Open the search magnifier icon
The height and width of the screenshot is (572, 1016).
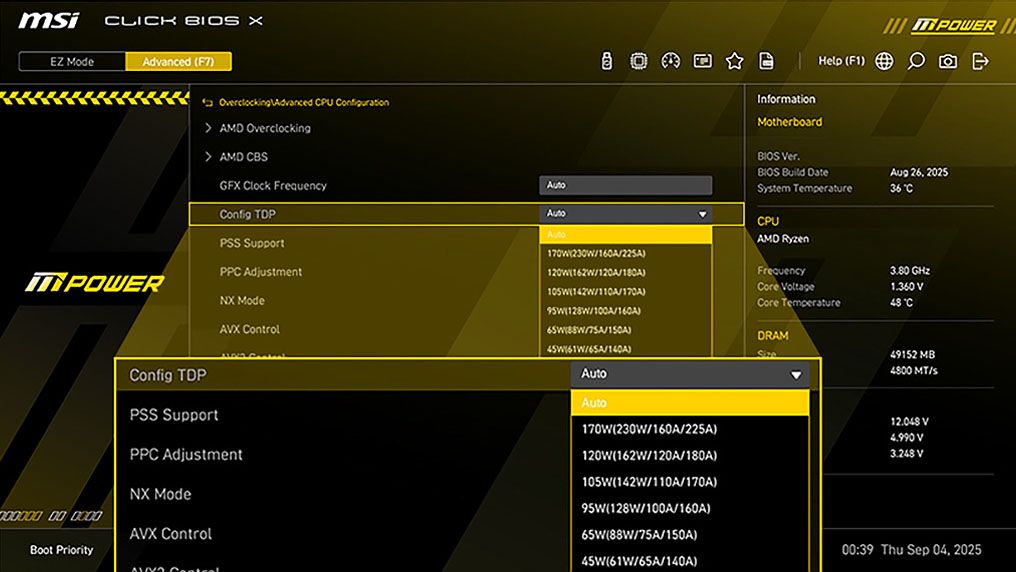point(916,61)
